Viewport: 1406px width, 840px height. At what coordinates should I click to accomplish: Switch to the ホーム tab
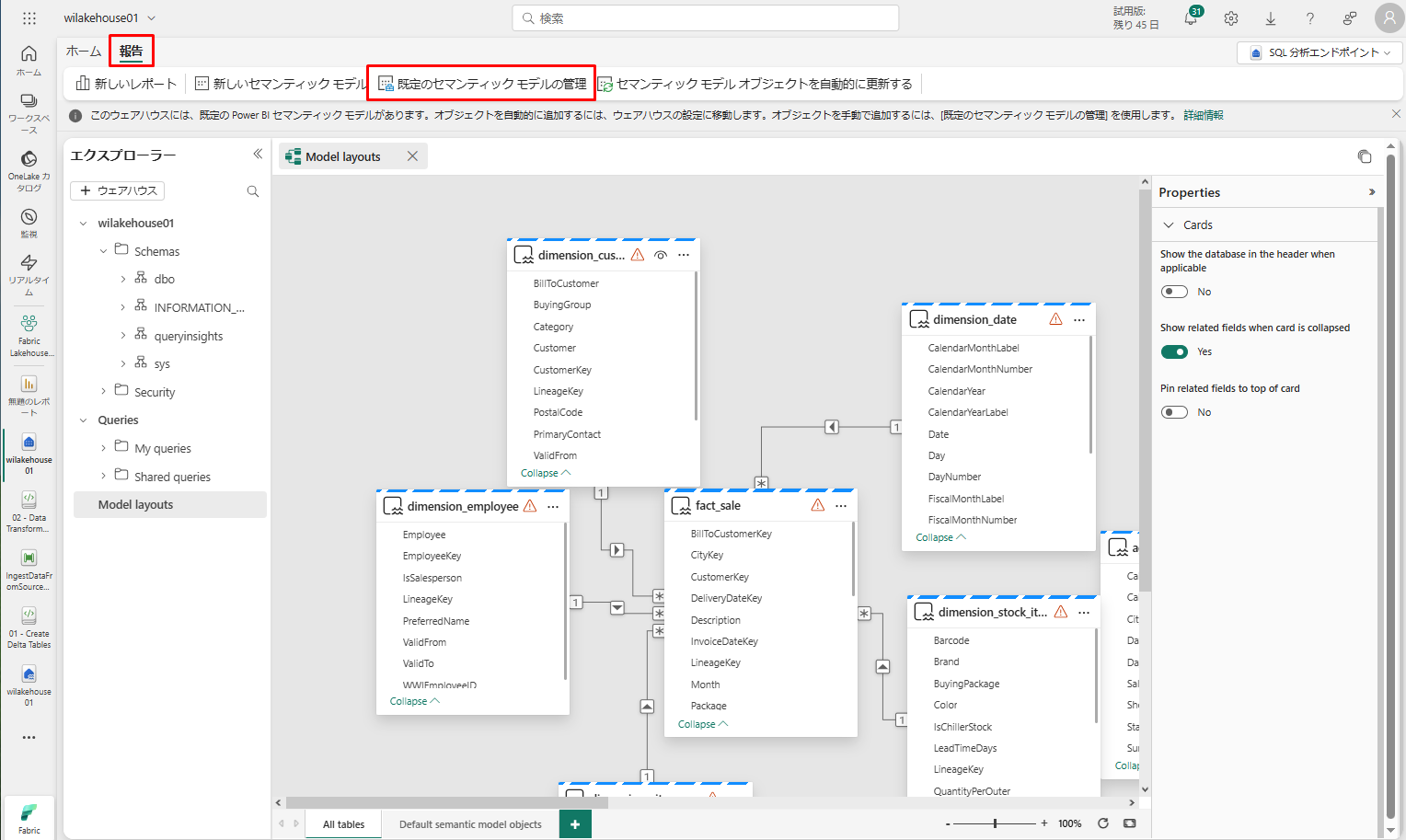[84, 52]
